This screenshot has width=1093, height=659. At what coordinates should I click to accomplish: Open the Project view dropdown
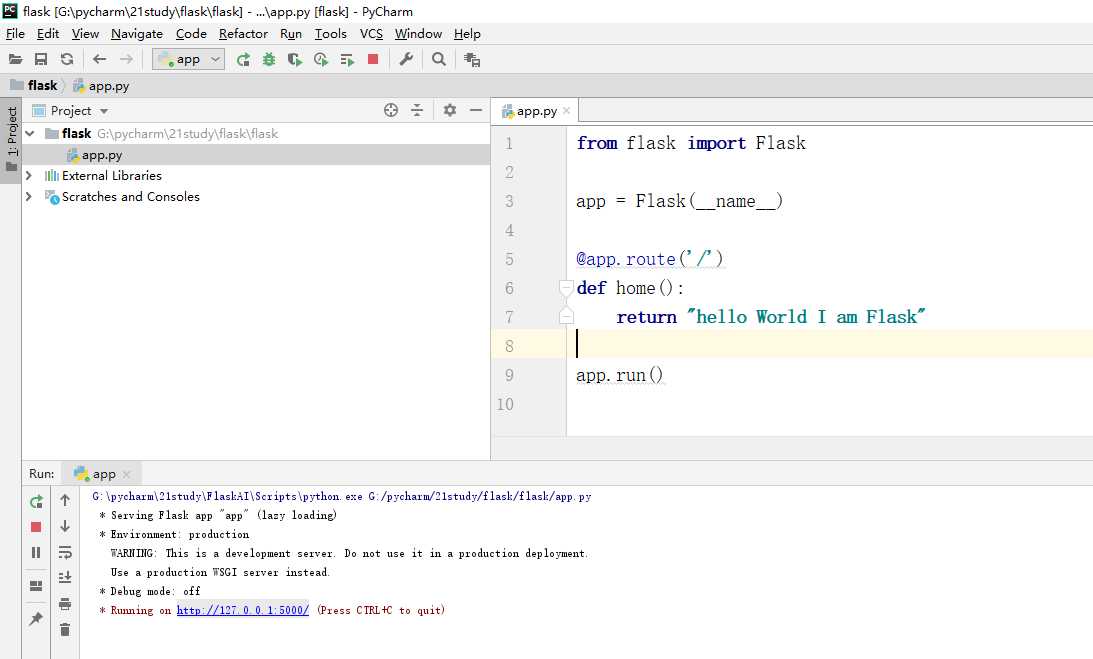click(x=70, y=111)
